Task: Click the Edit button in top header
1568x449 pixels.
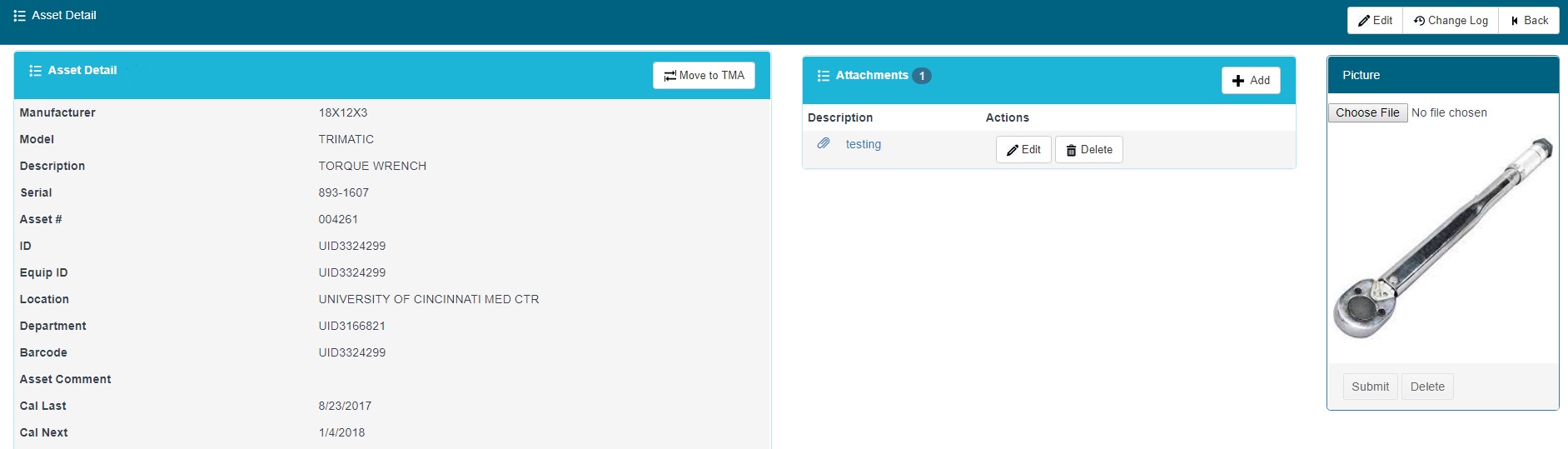Action: coord(1375,21)
